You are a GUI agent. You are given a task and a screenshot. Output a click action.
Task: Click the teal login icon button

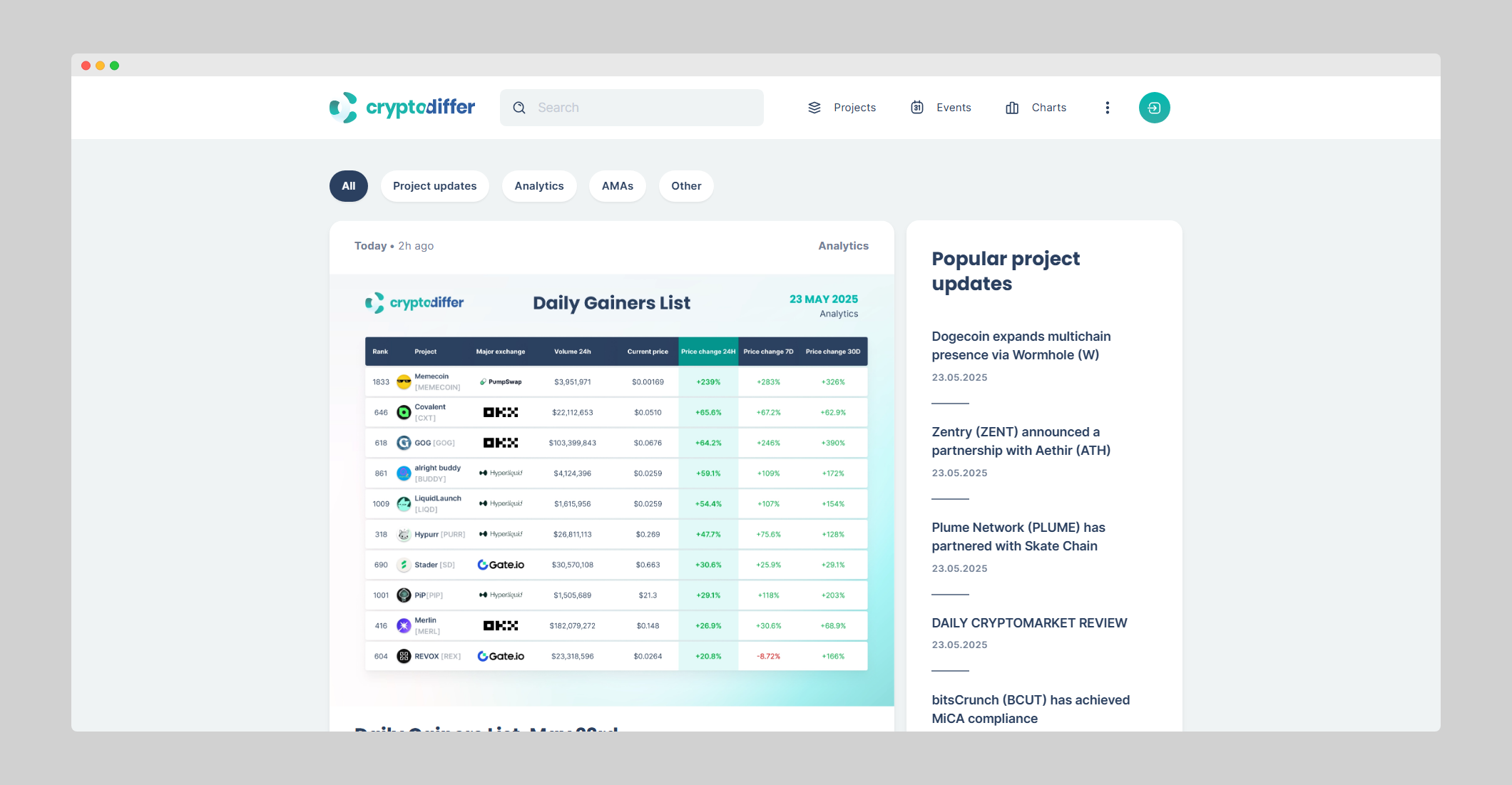[1154, 108]
